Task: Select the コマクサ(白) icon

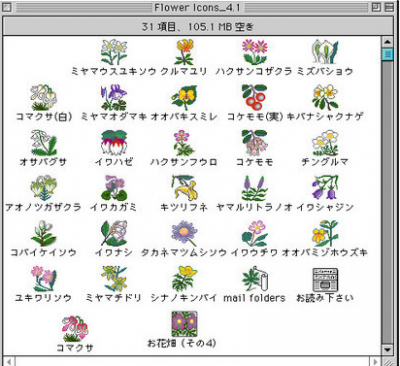Action: (43, 97)
